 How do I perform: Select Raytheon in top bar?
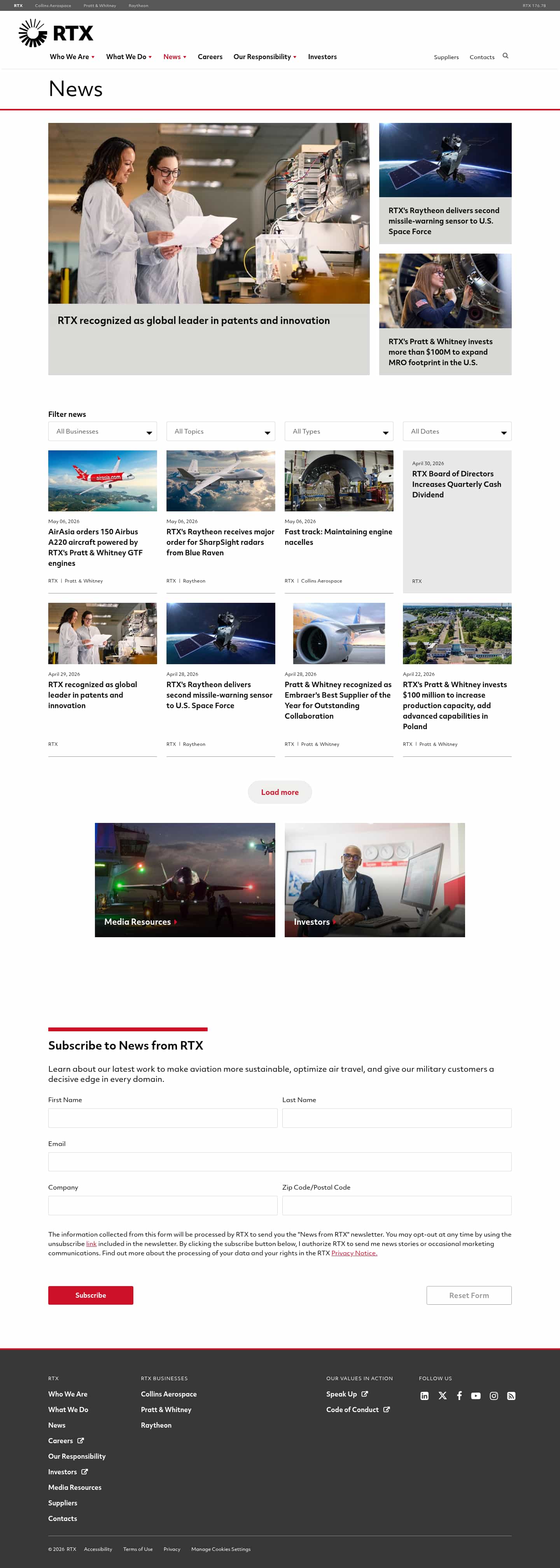[x=138, y=5]
